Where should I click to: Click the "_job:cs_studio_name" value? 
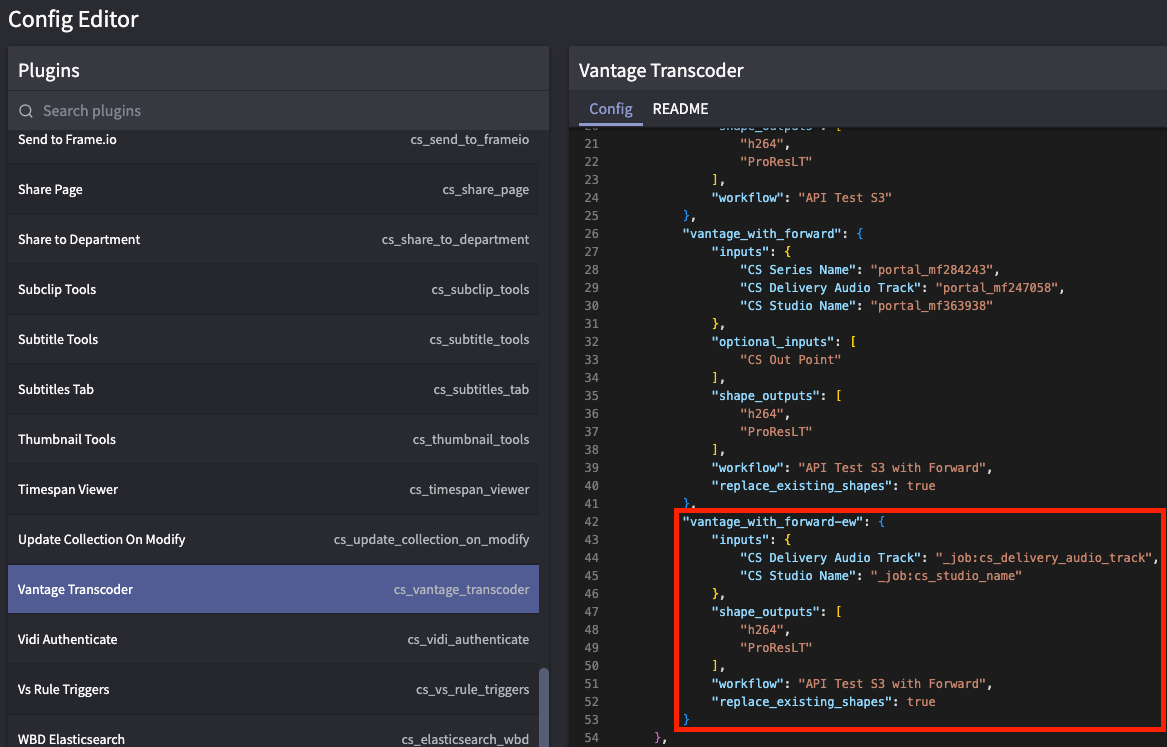pos(946,575)
